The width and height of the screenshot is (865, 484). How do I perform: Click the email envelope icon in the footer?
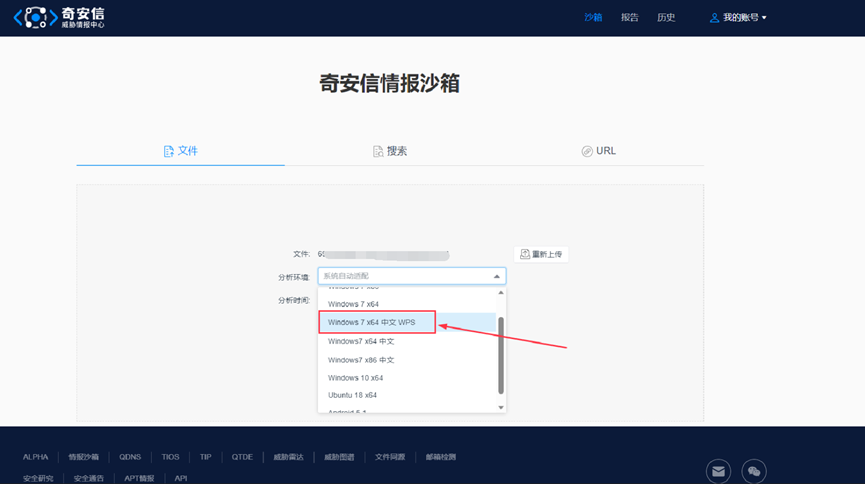click(718, 471)
